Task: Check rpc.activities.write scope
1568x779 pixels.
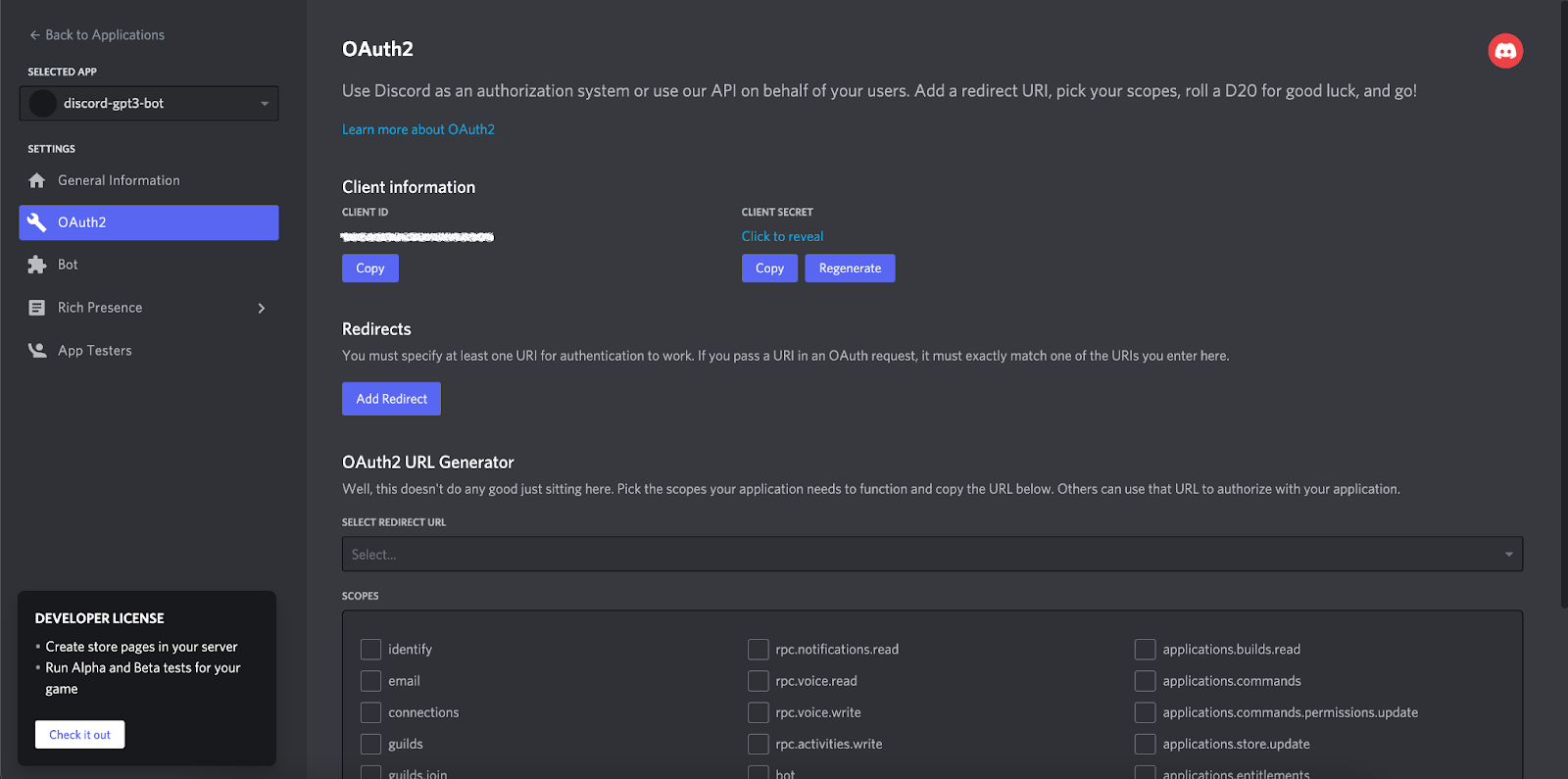Action: tap(758, 744)
